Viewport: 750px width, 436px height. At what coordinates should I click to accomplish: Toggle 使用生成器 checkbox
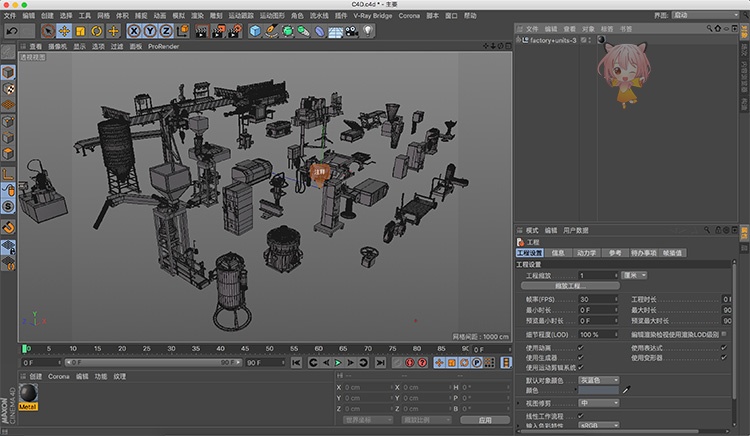pyautogui.click(x=580, y=358)
